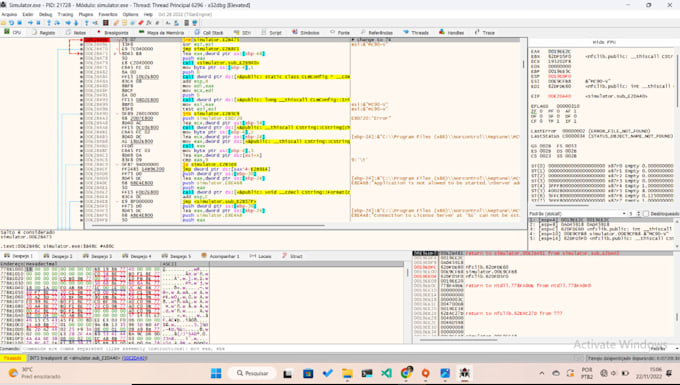Select the Despejo 4 dump tab
The width and height of the screenshot is (680, 385).
137,256
